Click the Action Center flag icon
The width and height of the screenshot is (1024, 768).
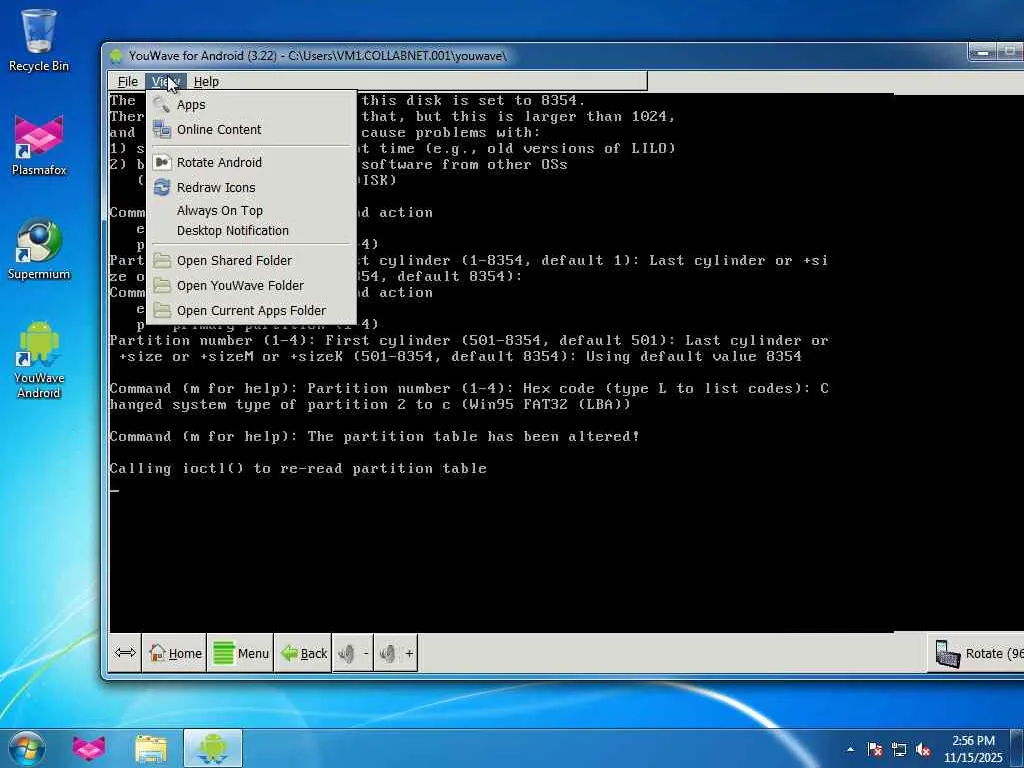[874, 749]
